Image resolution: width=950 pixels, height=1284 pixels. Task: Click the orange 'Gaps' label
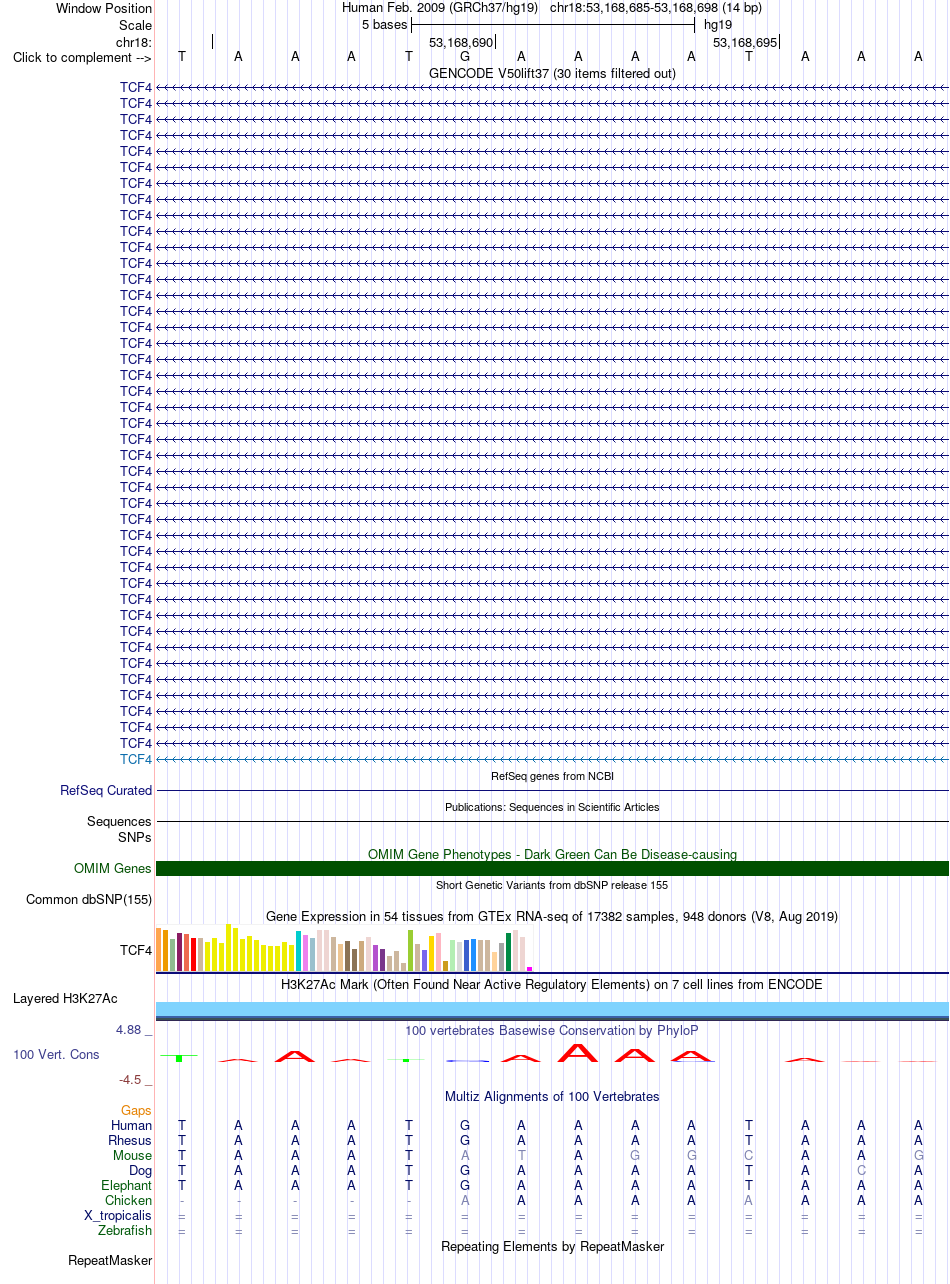(137, 1110)
